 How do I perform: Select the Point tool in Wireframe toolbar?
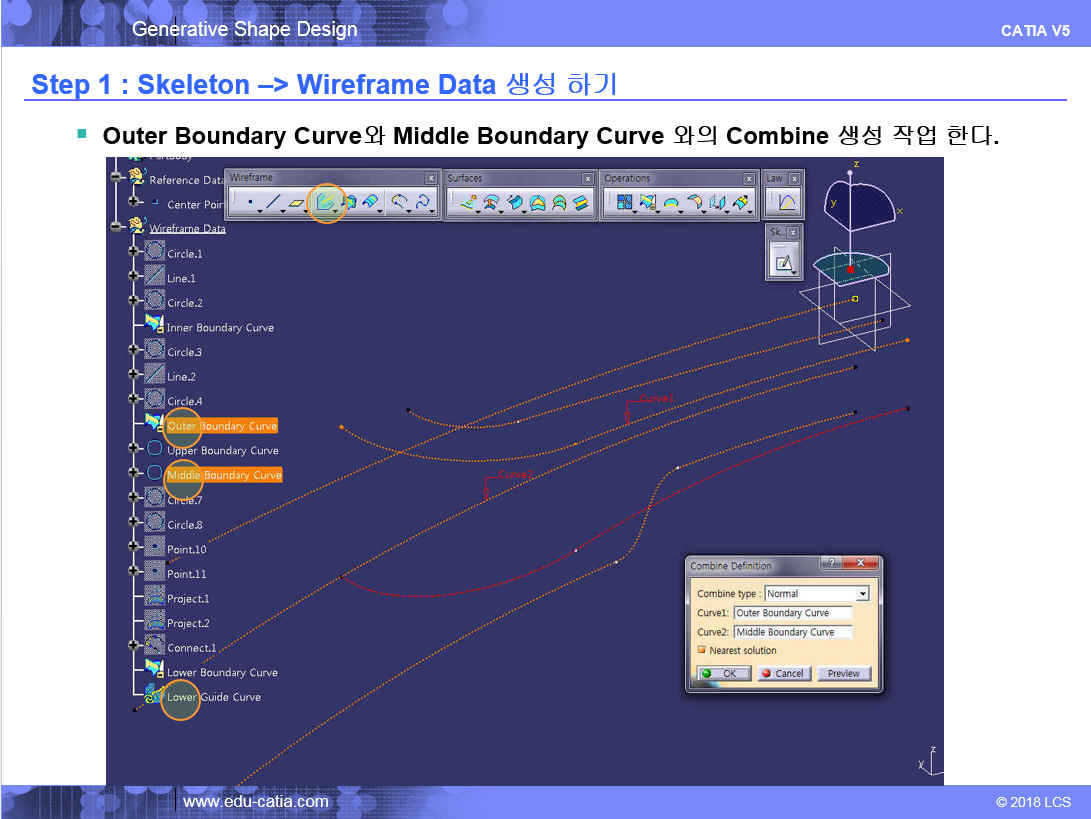point(250,203)
